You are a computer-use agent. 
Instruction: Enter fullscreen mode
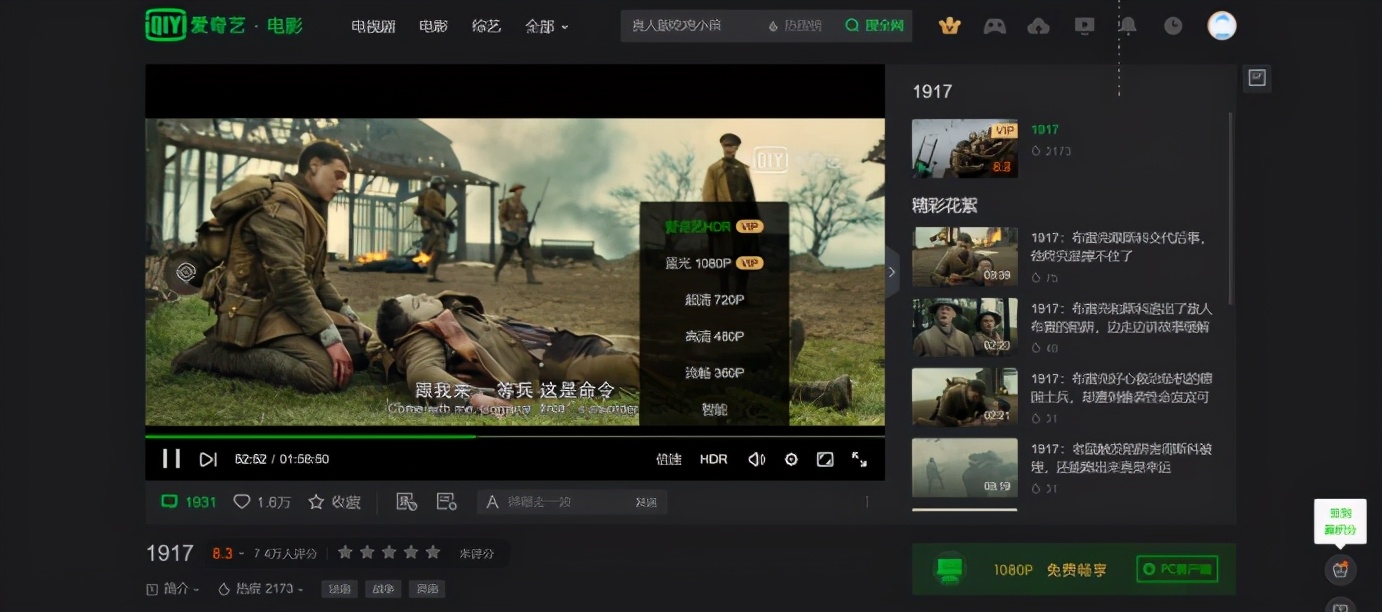point(859,459)
